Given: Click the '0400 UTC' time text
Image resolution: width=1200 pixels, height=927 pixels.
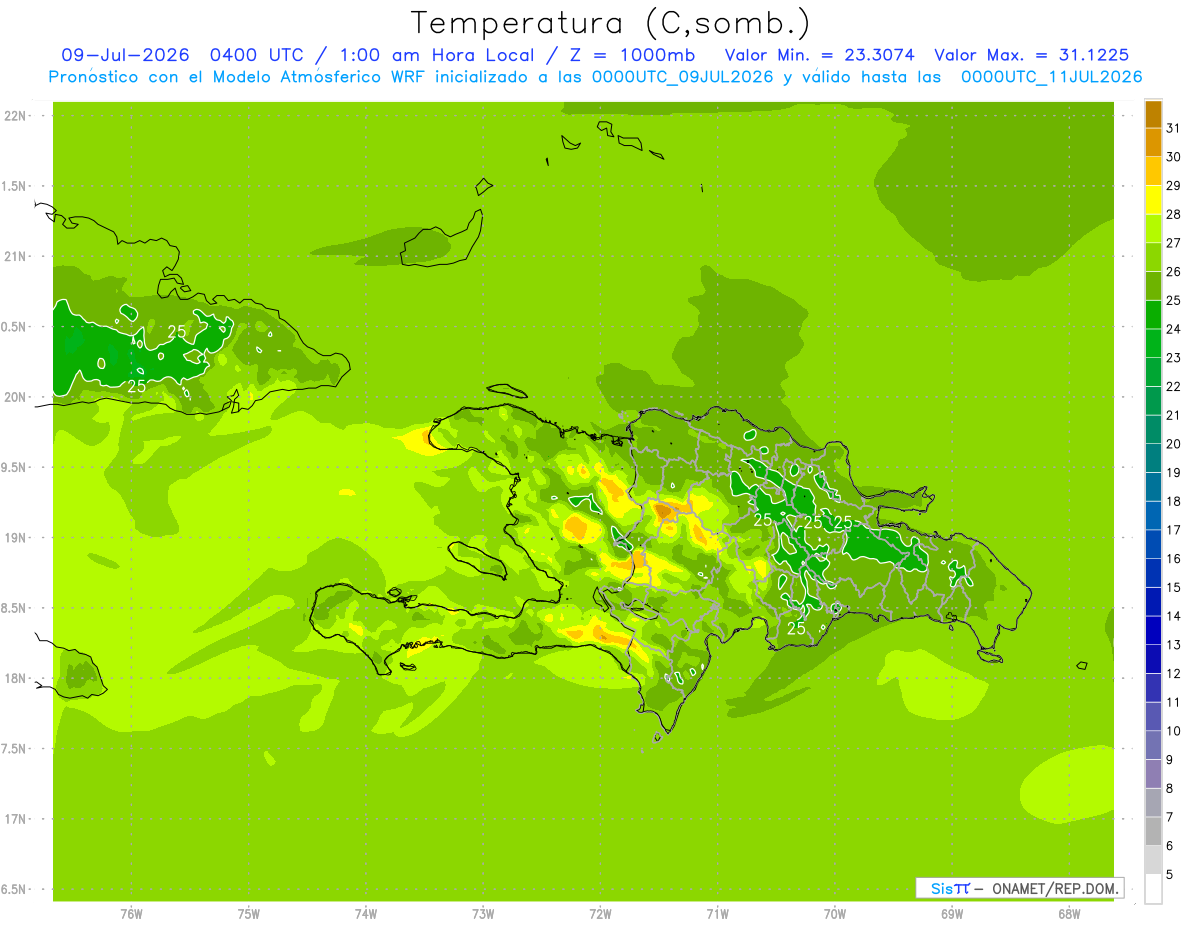Looking at the screenshot, I should click(x=258, y=55).
